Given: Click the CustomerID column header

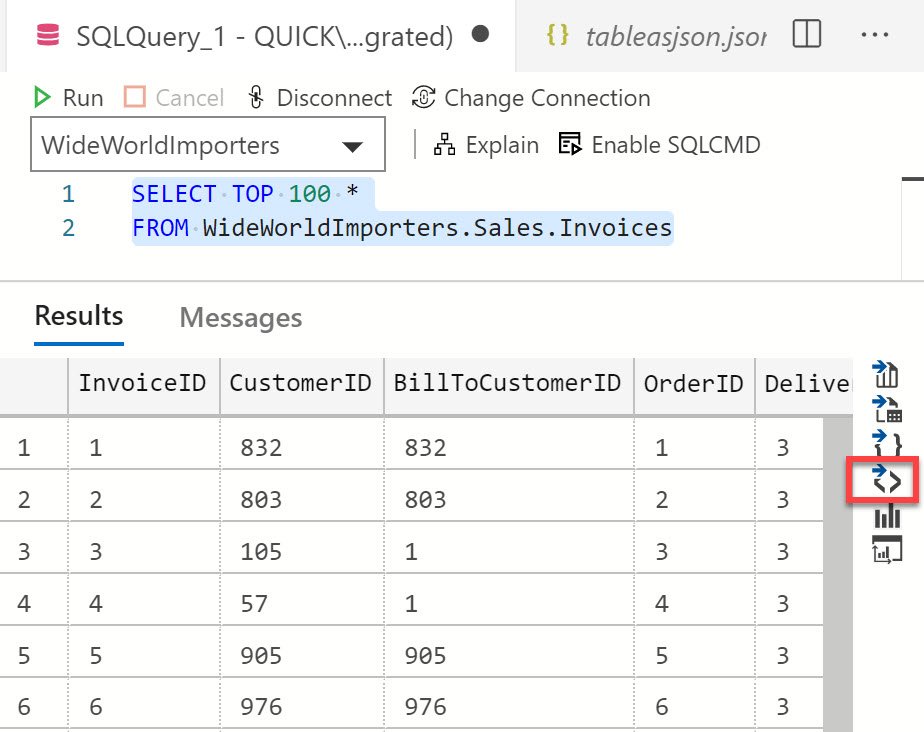Looking at the screenshot, I should [301, 384].
